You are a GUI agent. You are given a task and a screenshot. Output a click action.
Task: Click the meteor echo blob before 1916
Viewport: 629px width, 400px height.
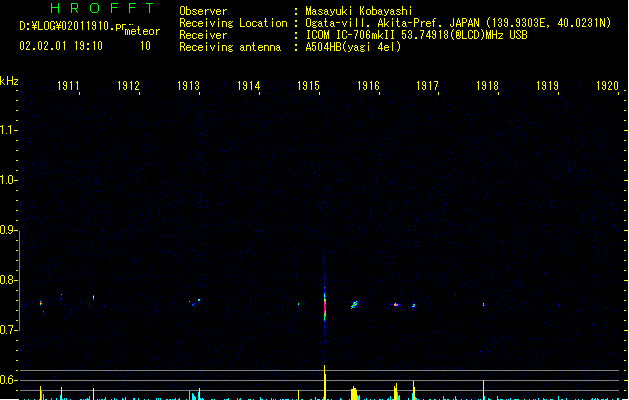355,305
